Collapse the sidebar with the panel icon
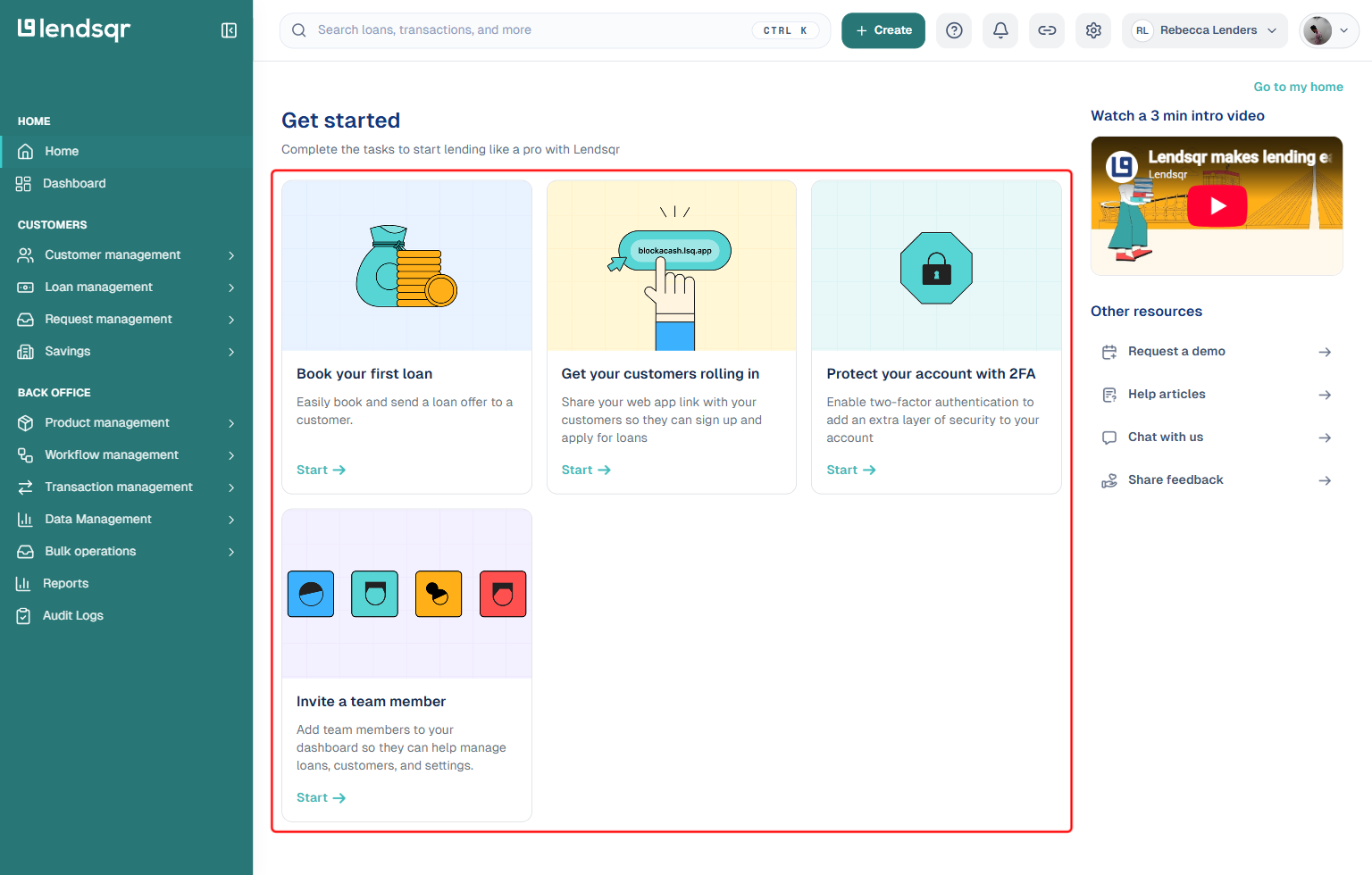This screenshot has width=1372, height=875. tap(229, 30)
